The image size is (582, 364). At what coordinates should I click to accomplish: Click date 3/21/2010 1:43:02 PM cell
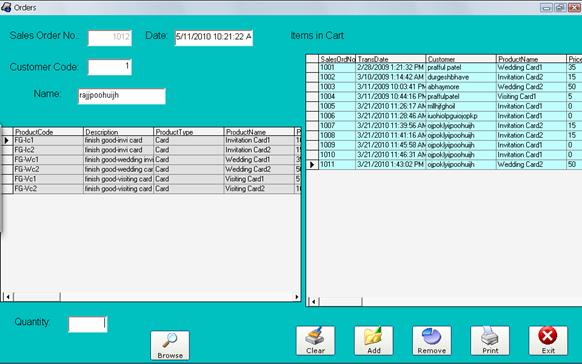(390, 164)
